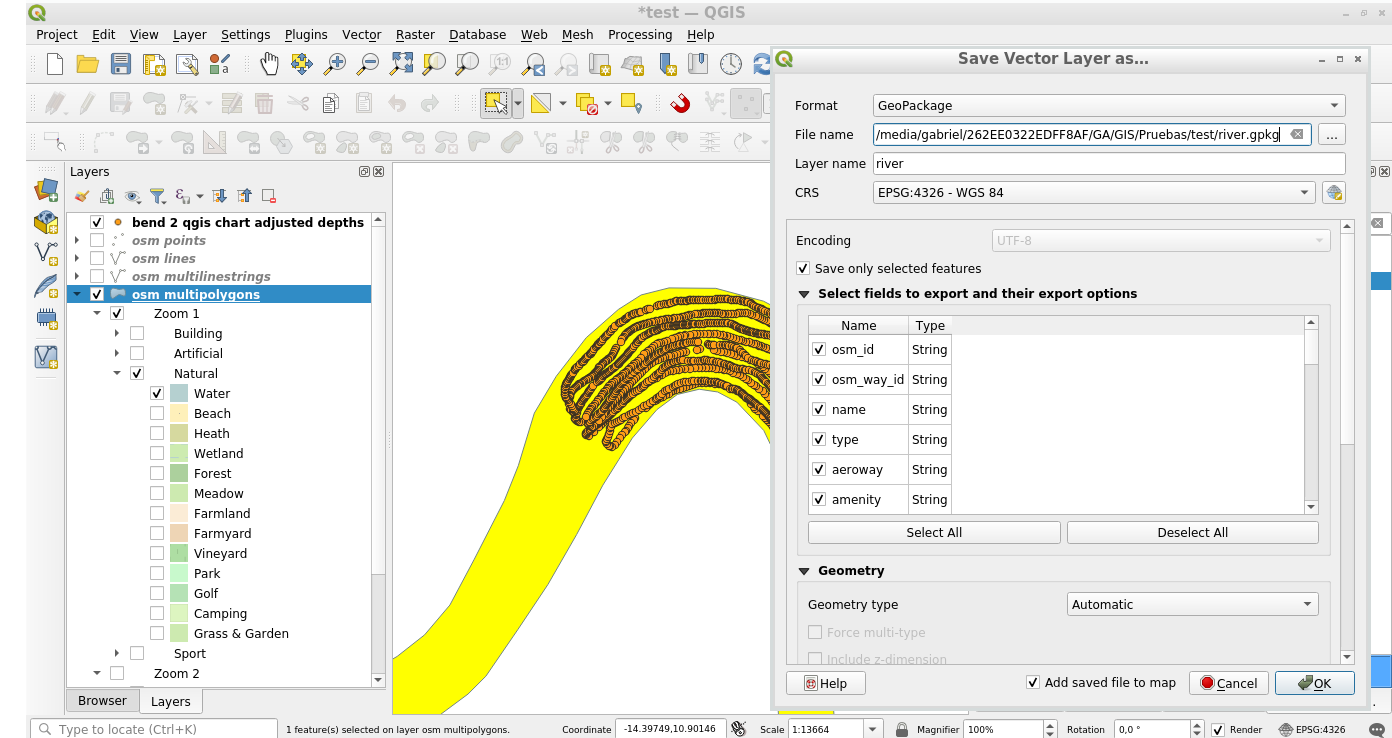Click the Deselect All fields button
Viewport: 1392px width, 738px height.
click(1193, 532)
